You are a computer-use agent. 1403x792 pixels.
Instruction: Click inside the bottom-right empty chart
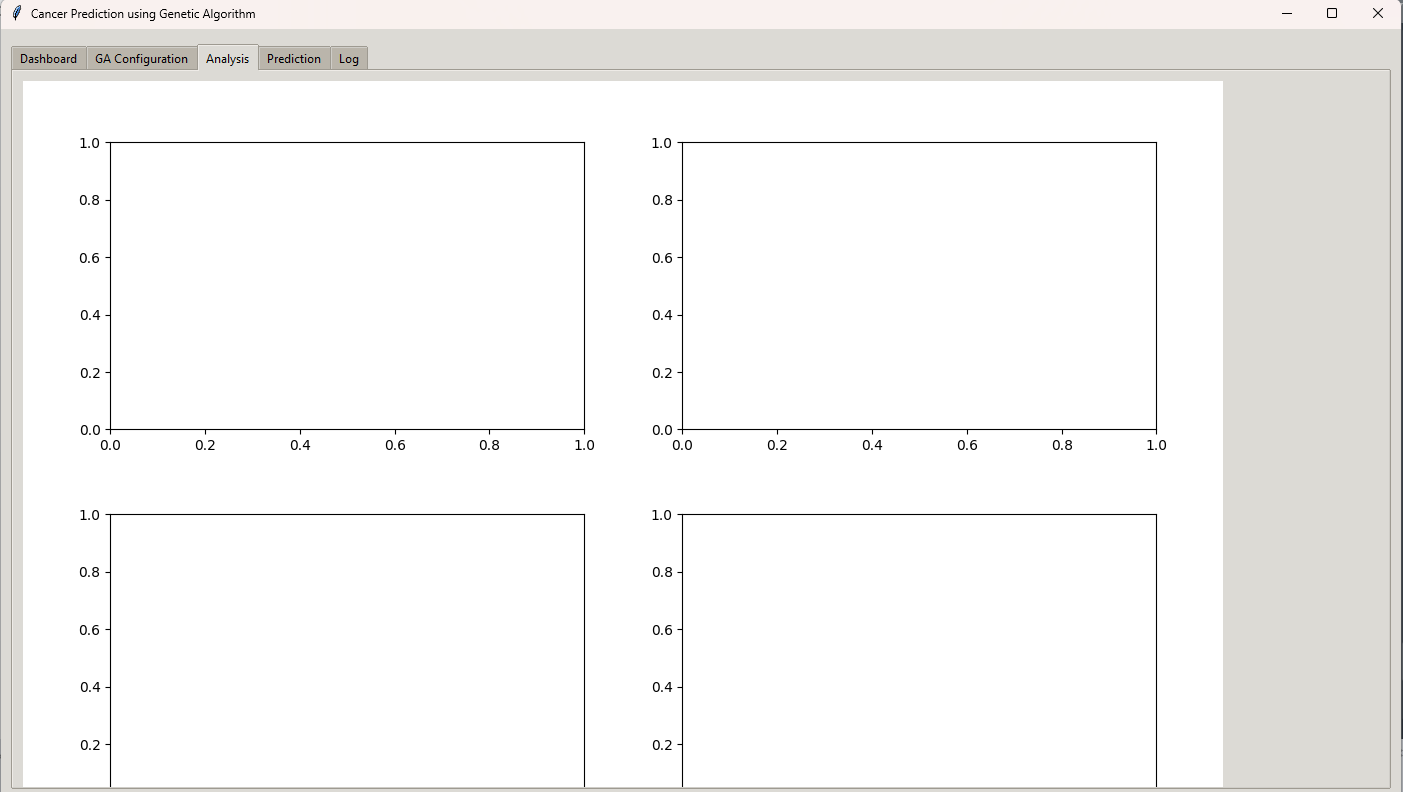coord(919,650)
